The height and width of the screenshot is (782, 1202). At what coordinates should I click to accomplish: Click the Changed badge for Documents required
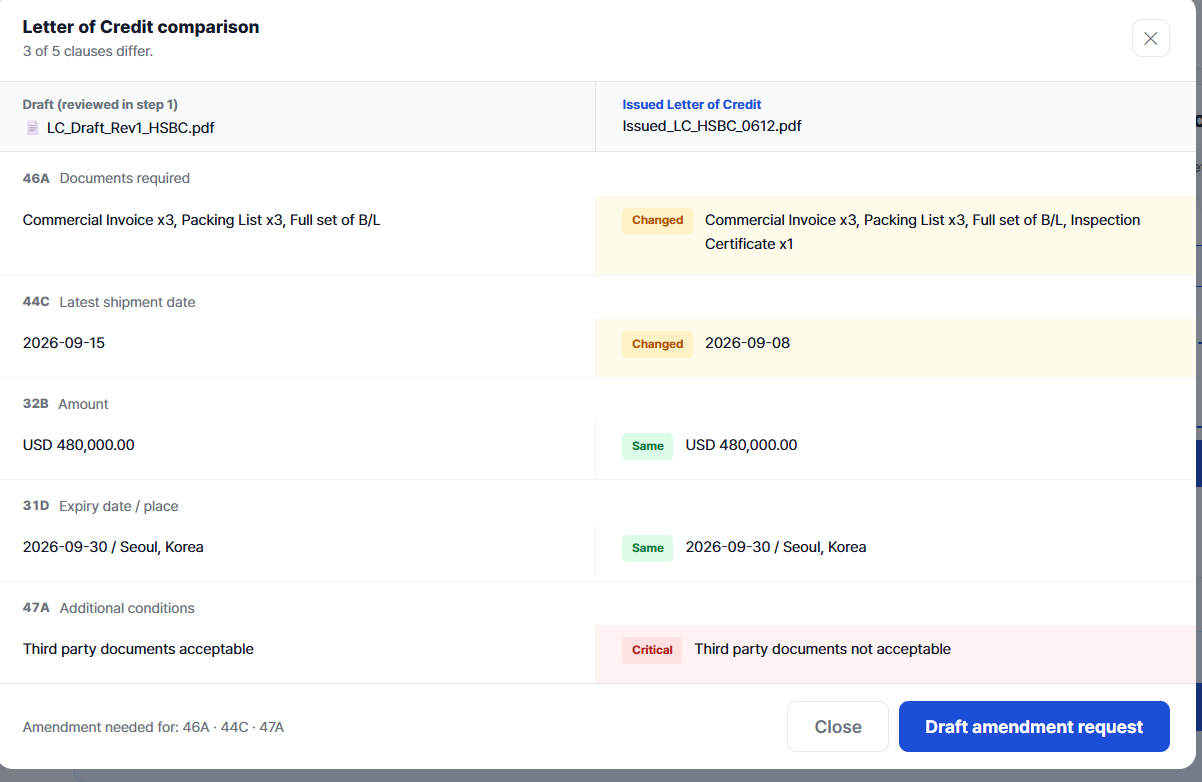click(657, 220)
